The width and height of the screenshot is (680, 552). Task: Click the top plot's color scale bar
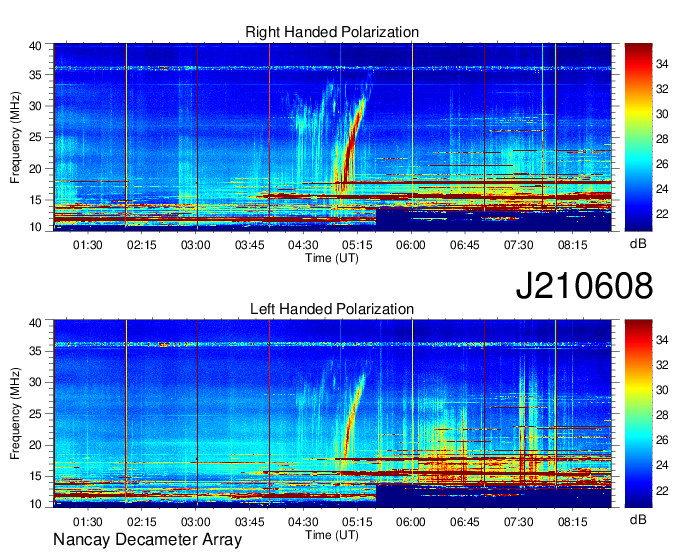pyautogui.click(x=638, y=137)
